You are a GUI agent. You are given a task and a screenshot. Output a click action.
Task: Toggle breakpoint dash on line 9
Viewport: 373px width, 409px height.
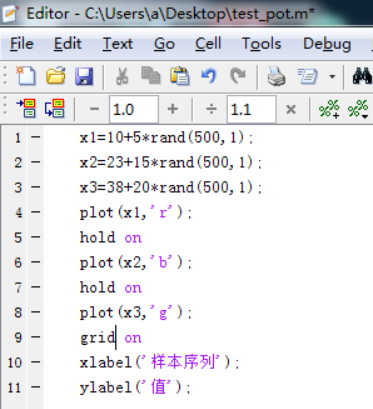pos(36,337)
